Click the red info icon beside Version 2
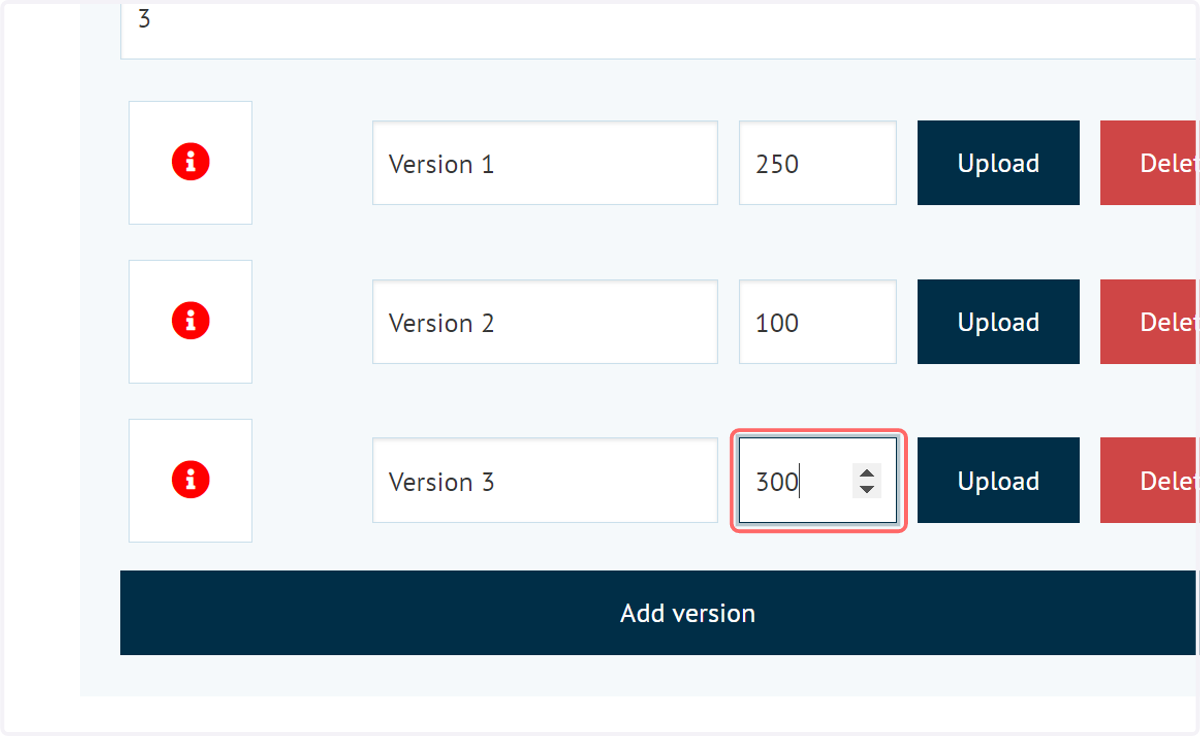The width and height of the screenshot is (1200, 736). pos(190,321)
